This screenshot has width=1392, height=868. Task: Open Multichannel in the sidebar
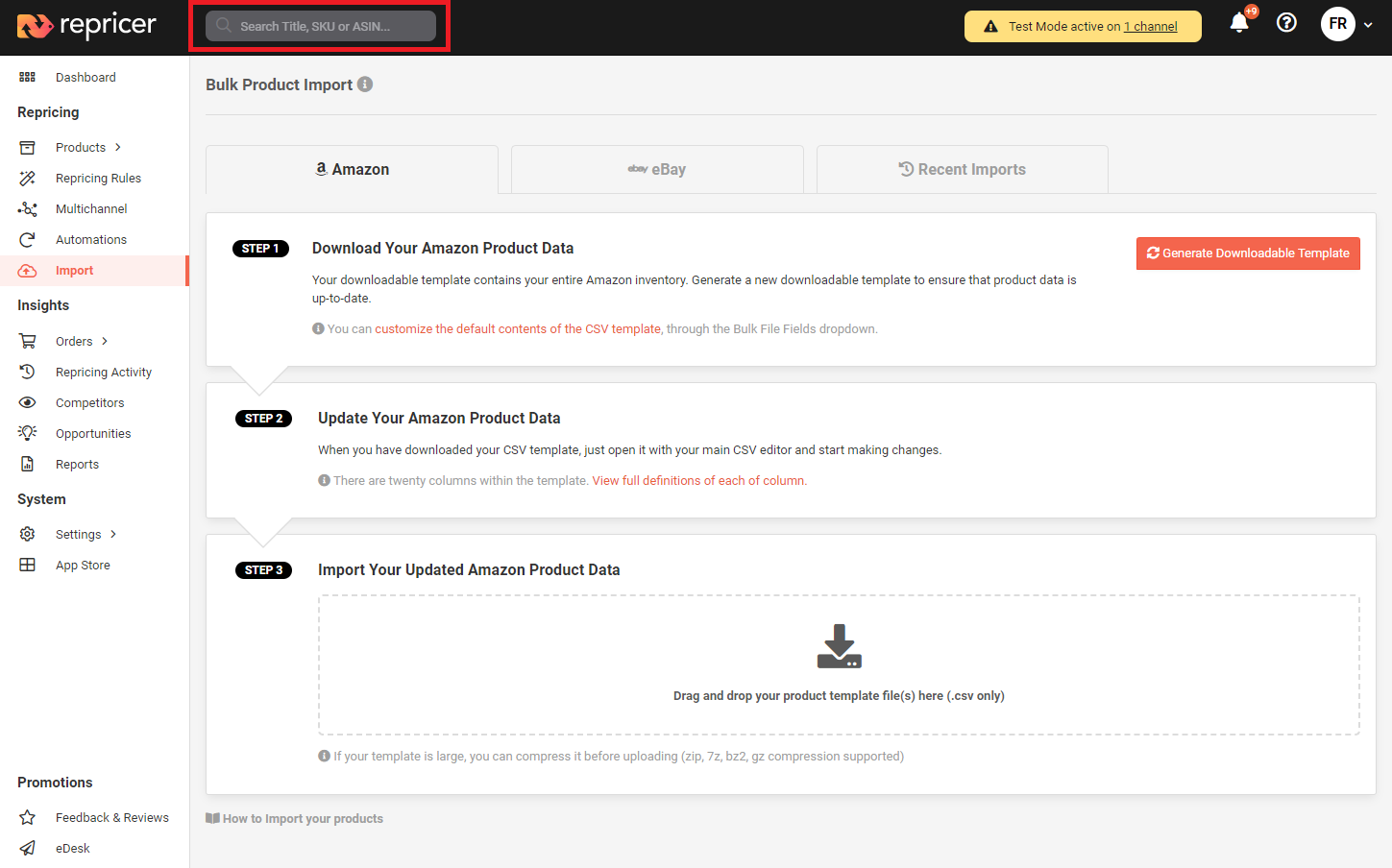(x=91, y=208)
